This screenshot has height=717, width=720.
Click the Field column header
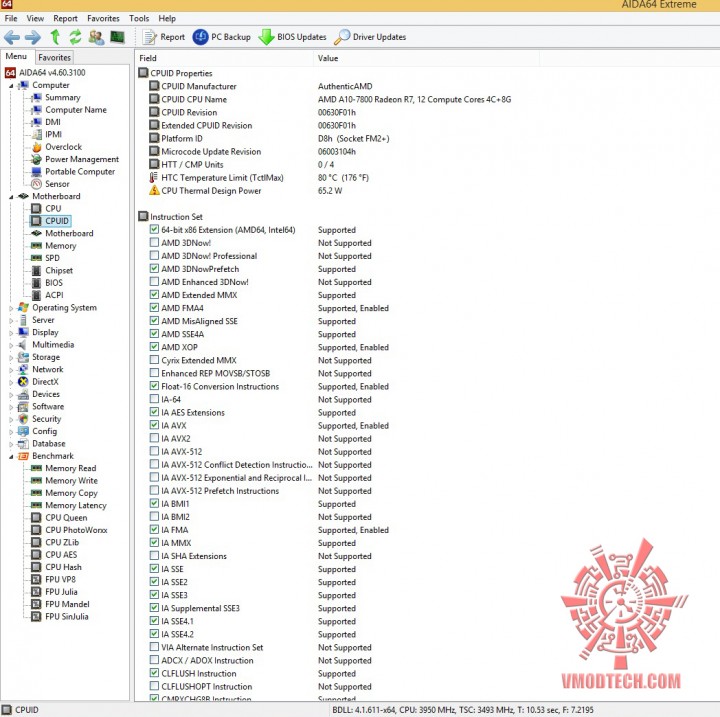click(x=224, y=58)
